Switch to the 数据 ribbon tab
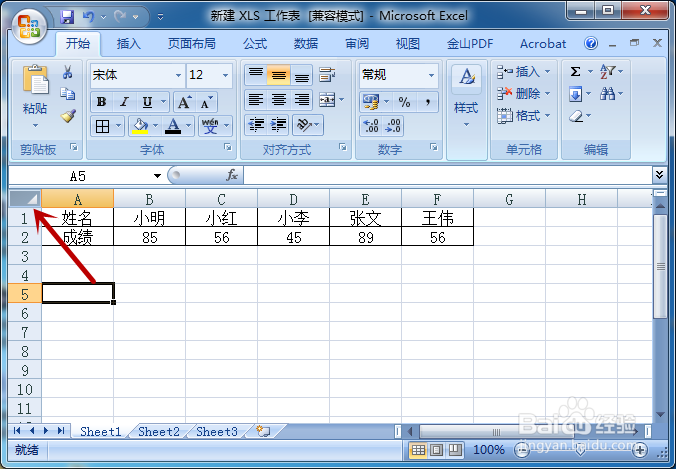This screenshot has height=469, width=676. (306, 44)
